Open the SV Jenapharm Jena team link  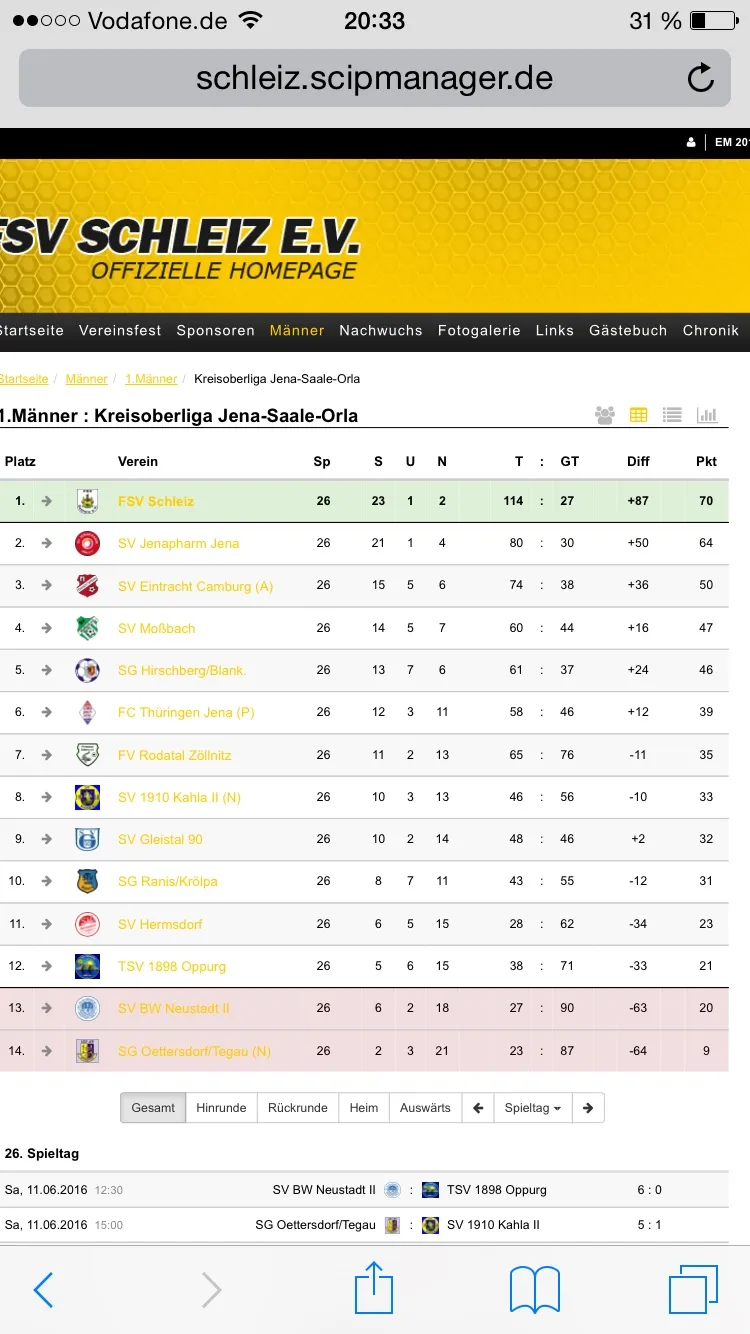tap(178, 543)
